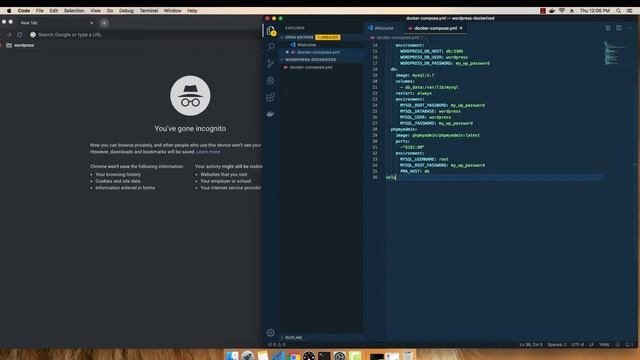Open the Docker view in VS Code activity bar

tap(271, 114)
